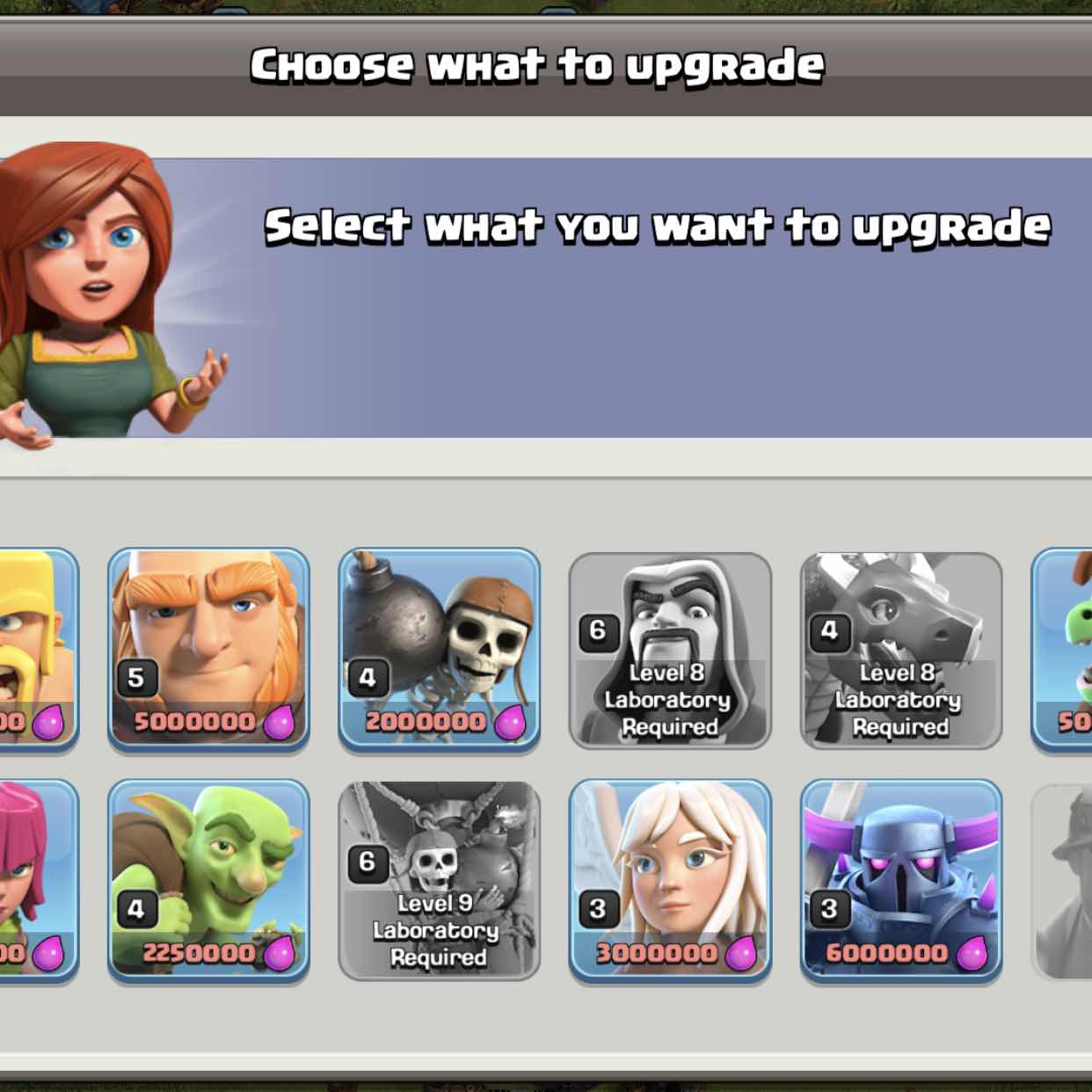Select the Baby Dragon card at right edge
This screenshot has width=1092, height=1092.
pyautogui.click(x=1061, y=651)
